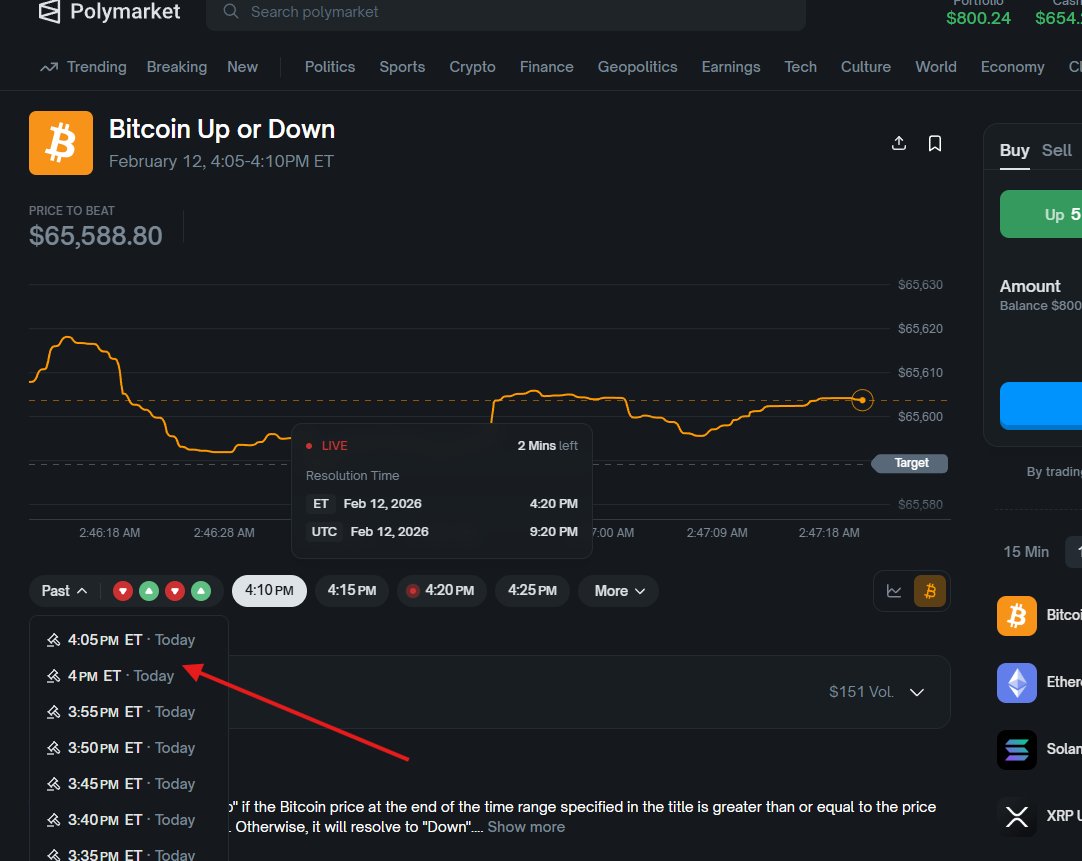Click the Target price label
This screenshot has width=1082, height=861.
click(910, 463)
